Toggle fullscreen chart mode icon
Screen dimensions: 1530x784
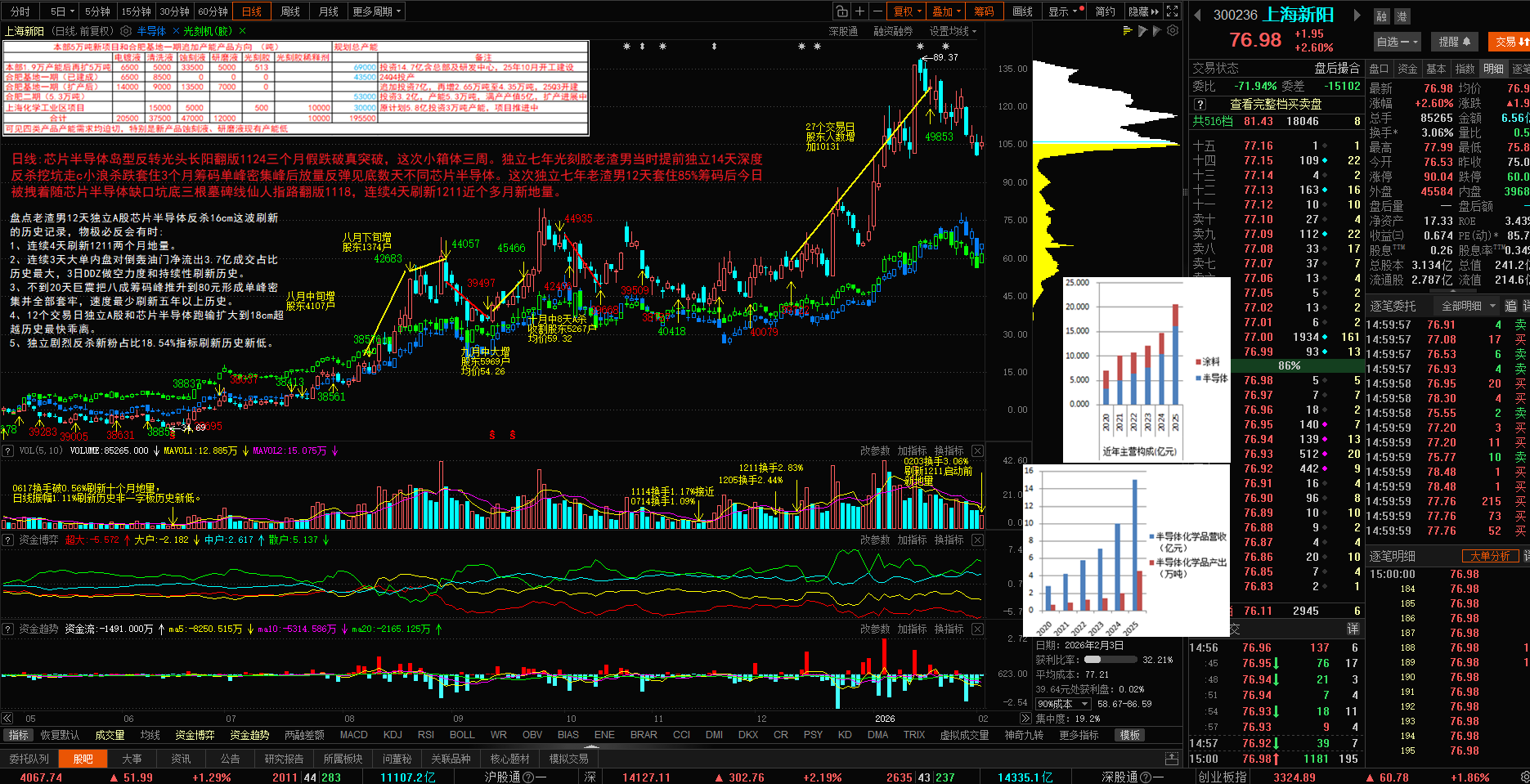pos(1172,11)
